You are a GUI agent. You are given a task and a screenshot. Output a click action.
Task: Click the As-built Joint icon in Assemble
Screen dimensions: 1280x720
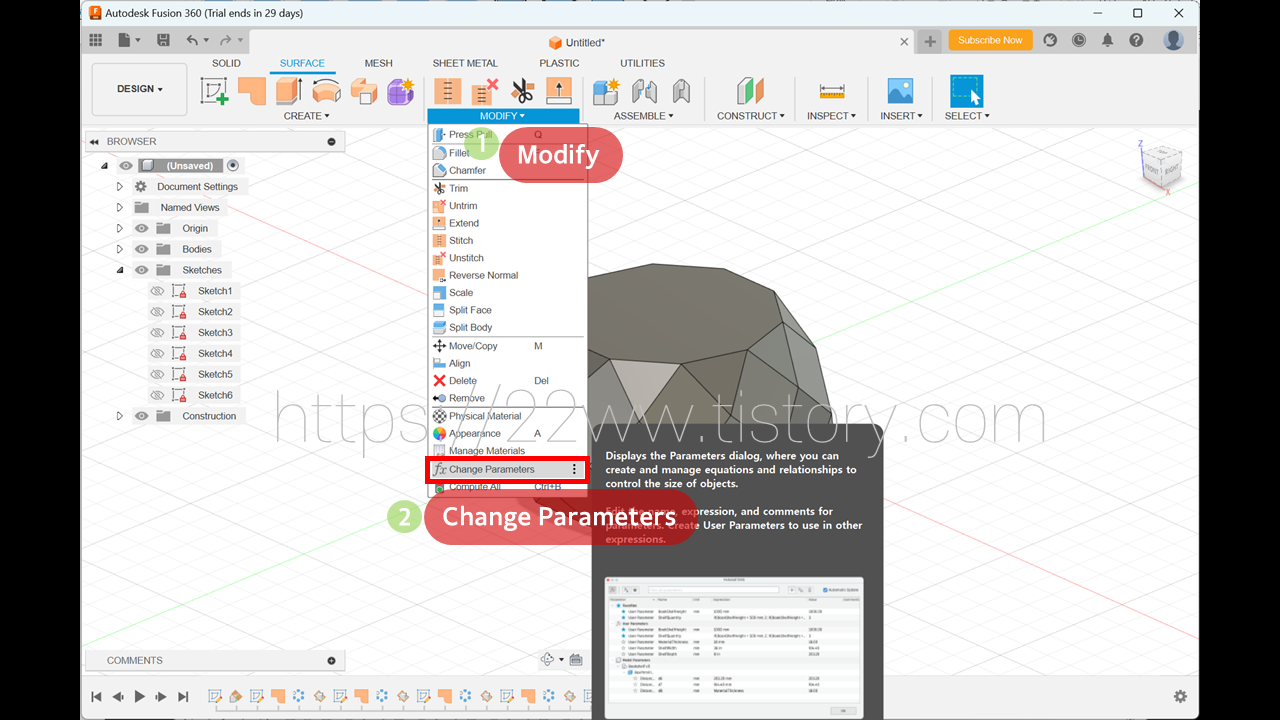tap(682, 91)
